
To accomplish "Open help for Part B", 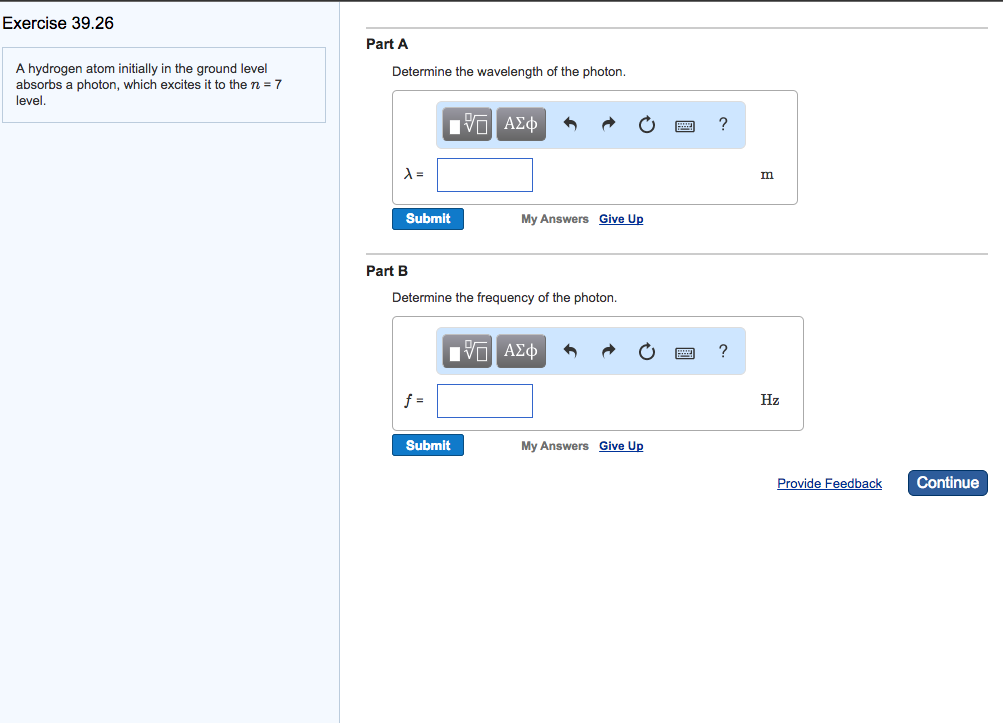I will click(x=723, y=351).
